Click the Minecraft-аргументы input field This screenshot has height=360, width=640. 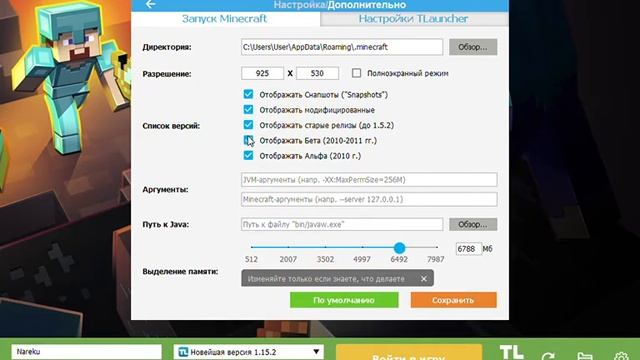click(x=369, y=200)
